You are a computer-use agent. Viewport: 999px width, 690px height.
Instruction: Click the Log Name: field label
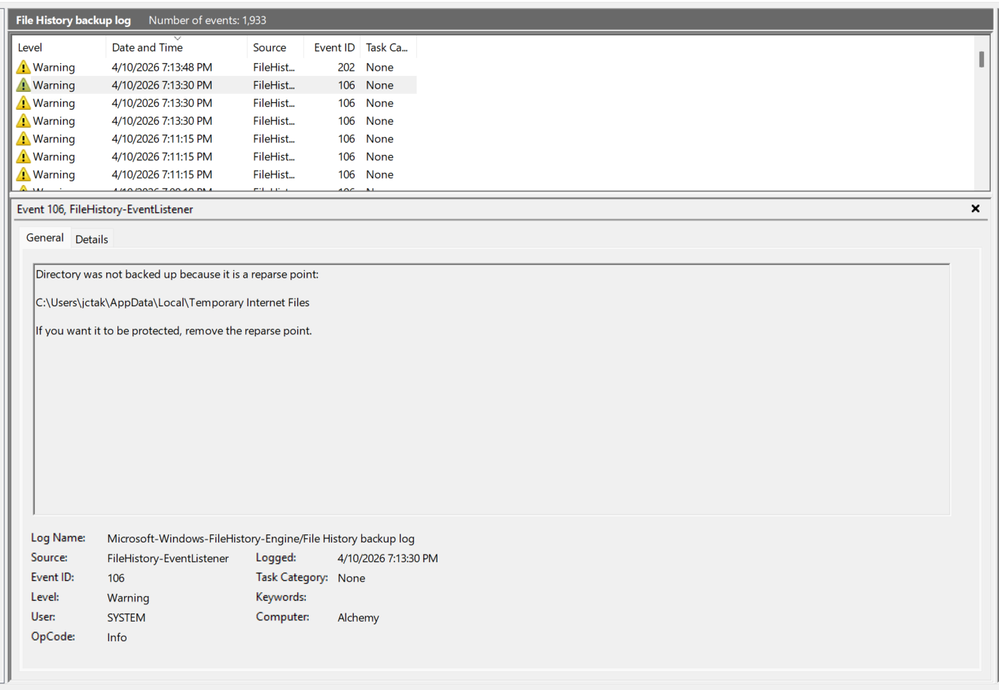point(58,538)
